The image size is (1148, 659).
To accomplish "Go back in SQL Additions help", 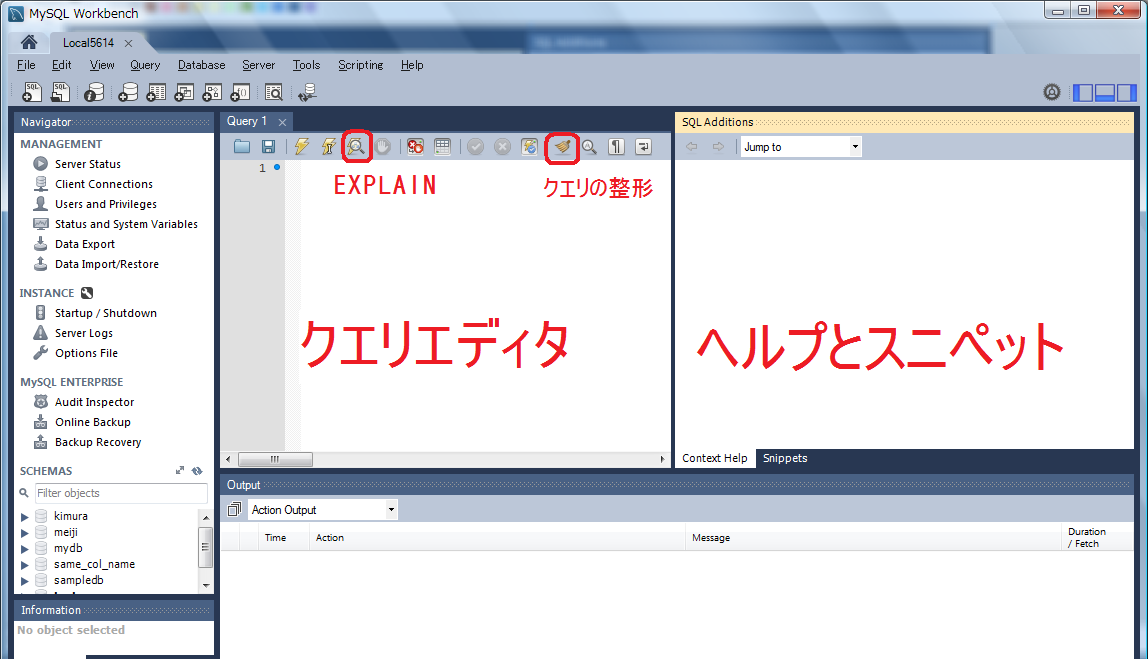I will (x=692, y=146).
